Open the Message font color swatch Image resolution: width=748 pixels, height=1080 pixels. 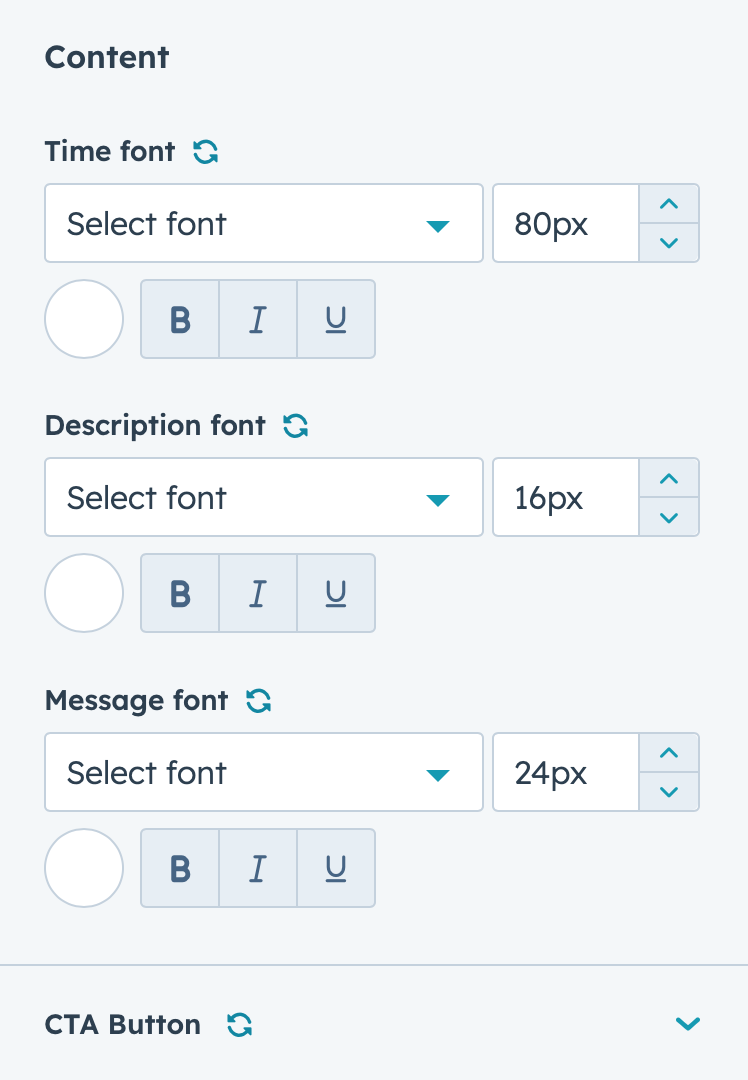[84, 868]
